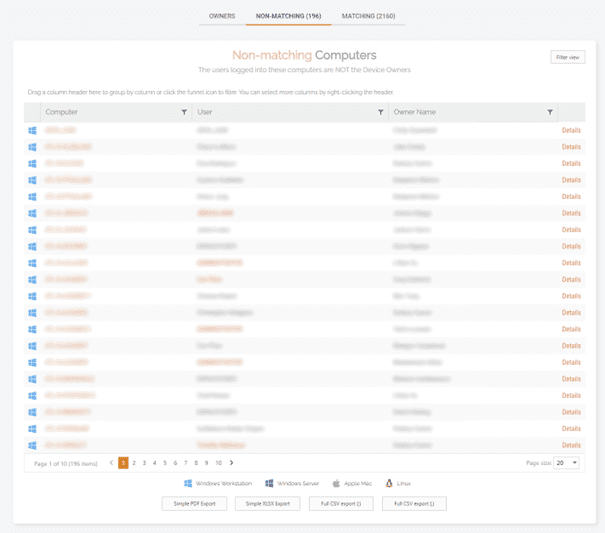605x533 pixels.
Task: Sort by the Computer column header
Action: [x=62, y=112]
